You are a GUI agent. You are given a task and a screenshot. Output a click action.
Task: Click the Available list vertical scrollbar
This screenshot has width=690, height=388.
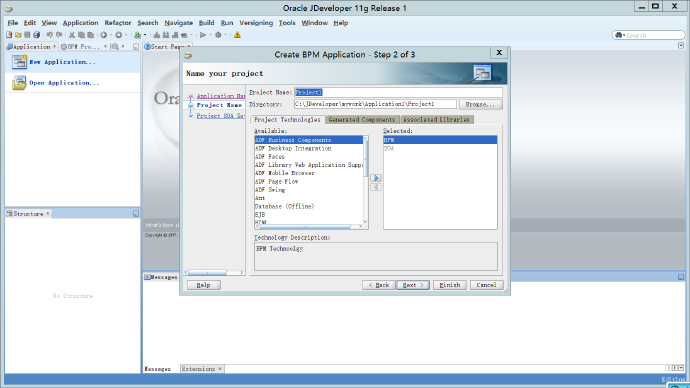pos(365,179)
